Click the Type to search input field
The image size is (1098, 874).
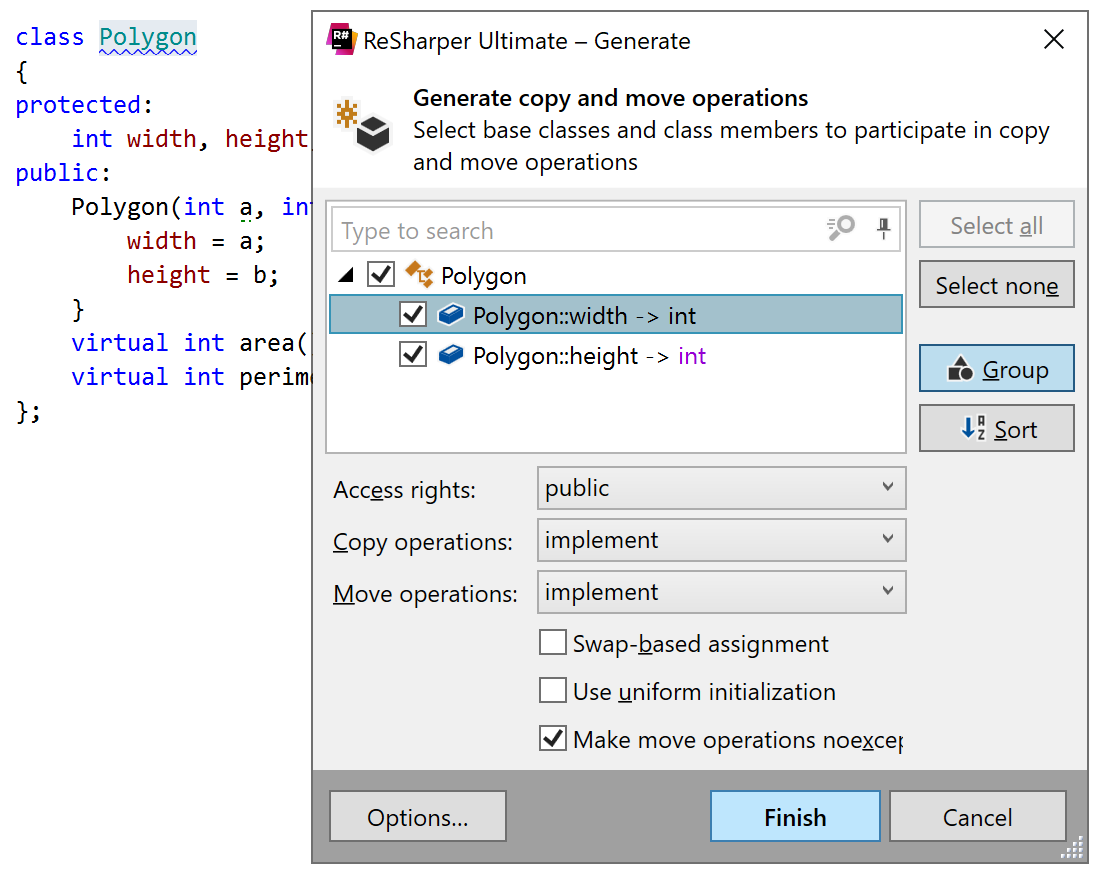pos(600,230)
